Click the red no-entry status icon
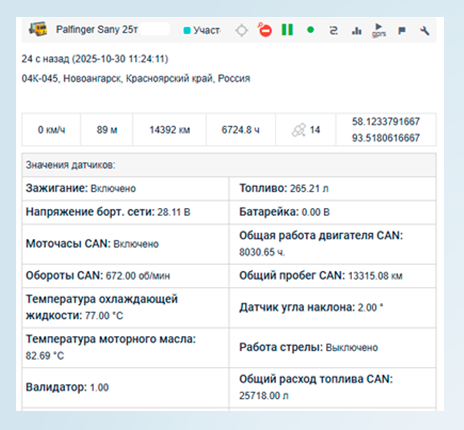Viewport: 464px width, 430px height. click(x=265, y=30)
